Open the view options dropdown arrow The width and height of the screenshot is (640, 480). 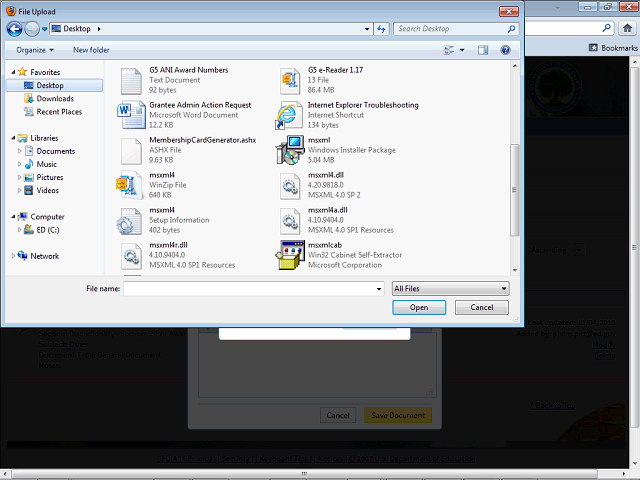[462, 50]
